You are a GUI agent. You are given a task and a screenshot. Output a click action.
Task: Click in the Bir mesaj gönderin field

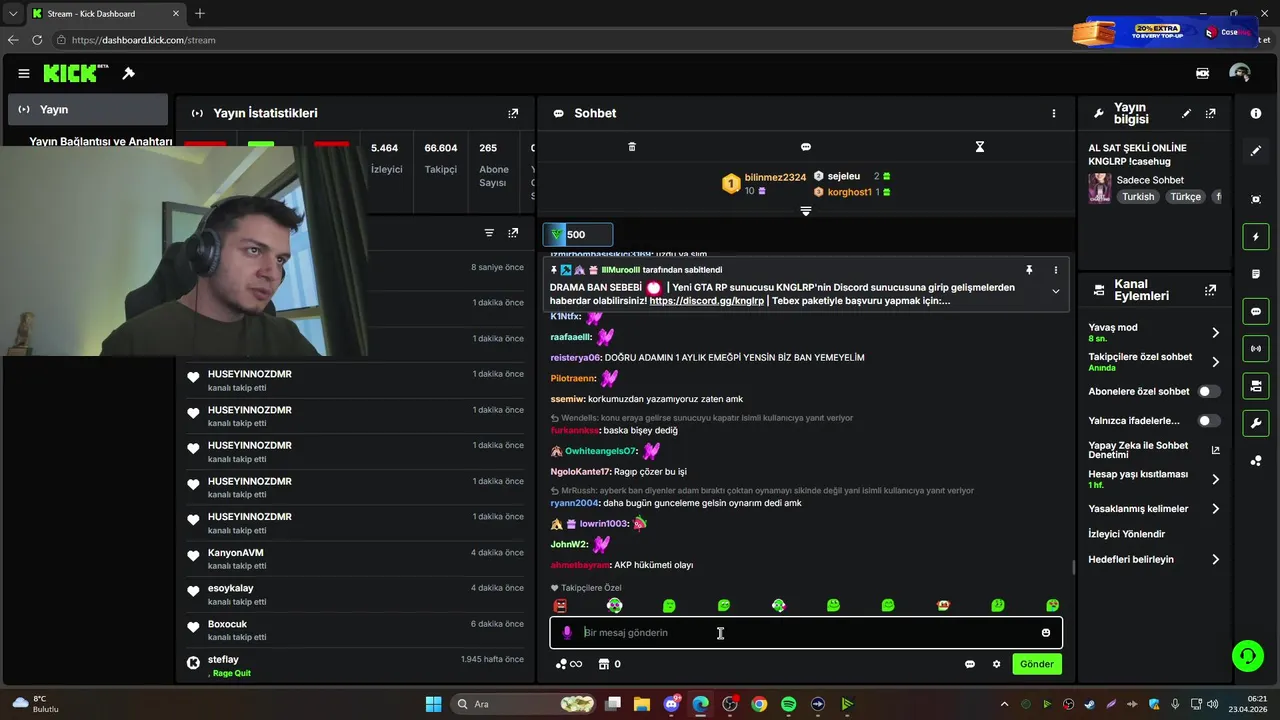tap(806, 633)
